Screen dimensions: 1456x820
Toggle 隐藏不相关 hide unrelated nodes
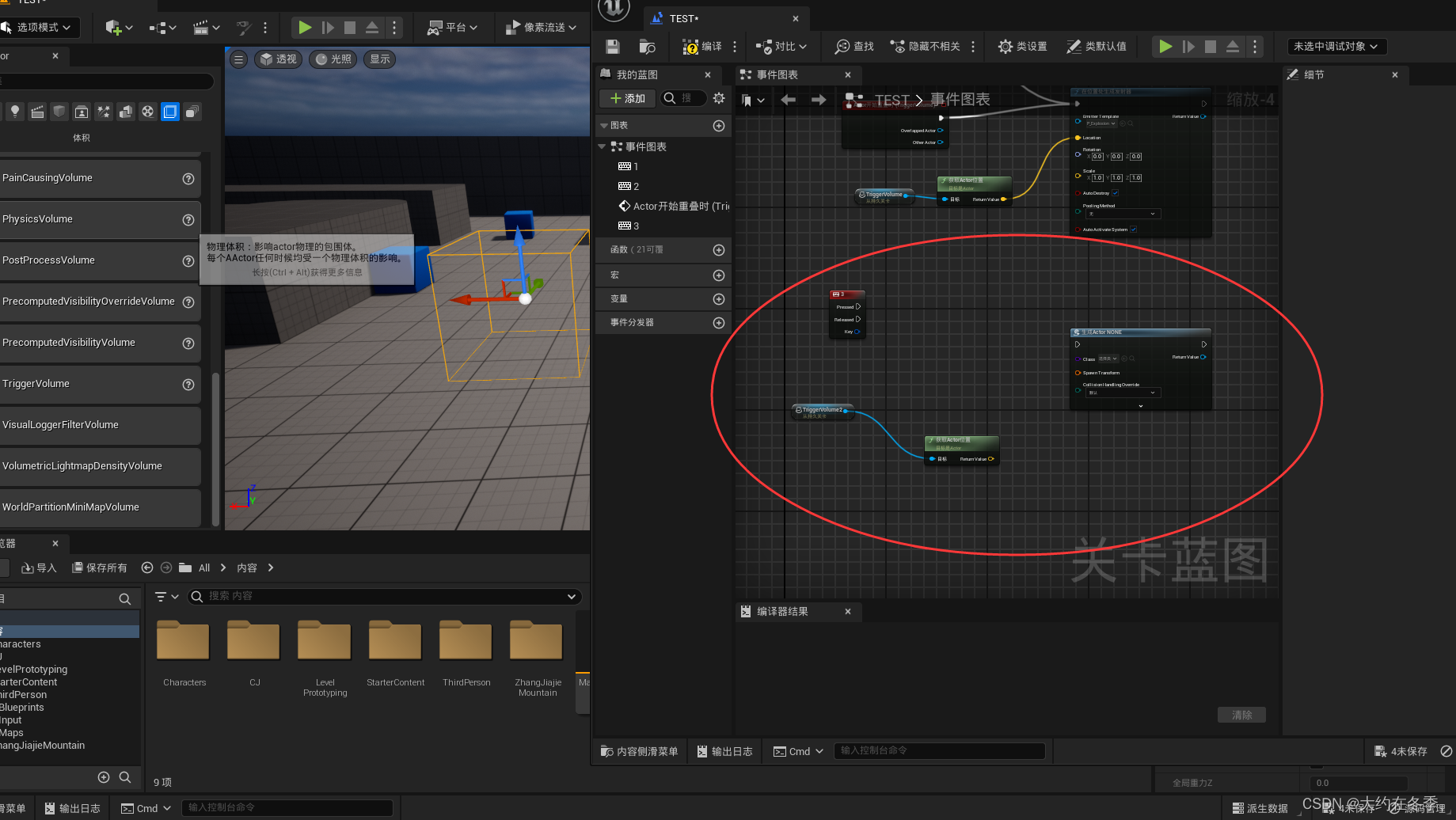[926, 47]
